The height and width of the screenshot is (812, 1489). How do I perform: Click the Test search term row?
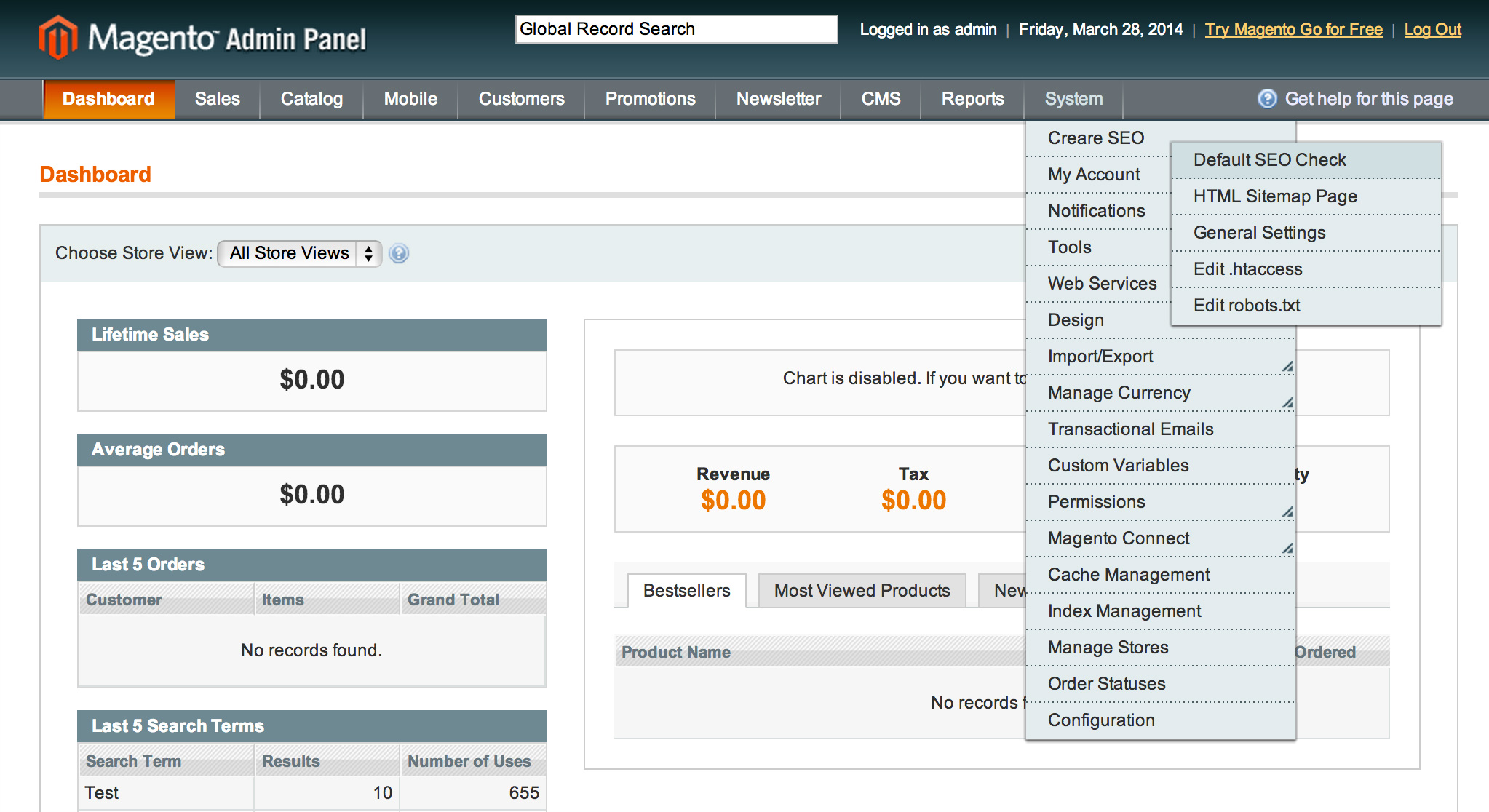[x=312, y=793]
